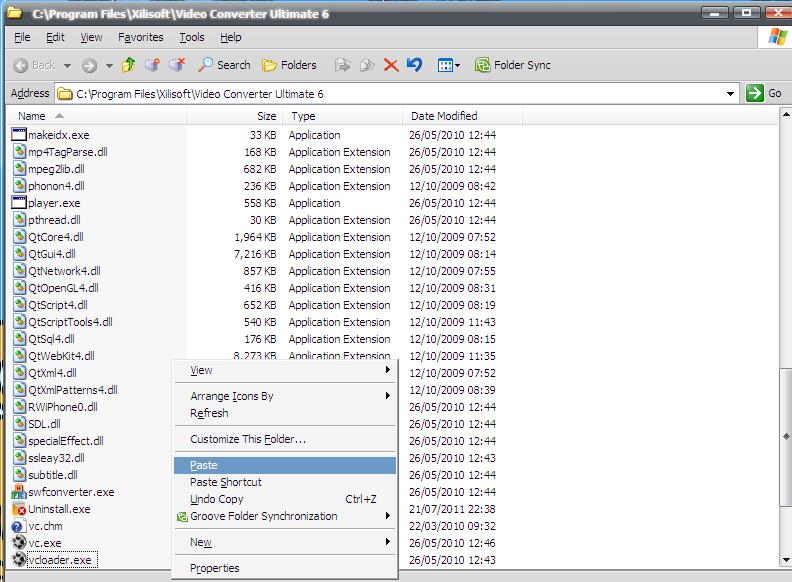Viewport: 792px width, 582px height.
Task: Sort by the Date Modified column header
Action: pyautogui.click(x=463, y=116)
